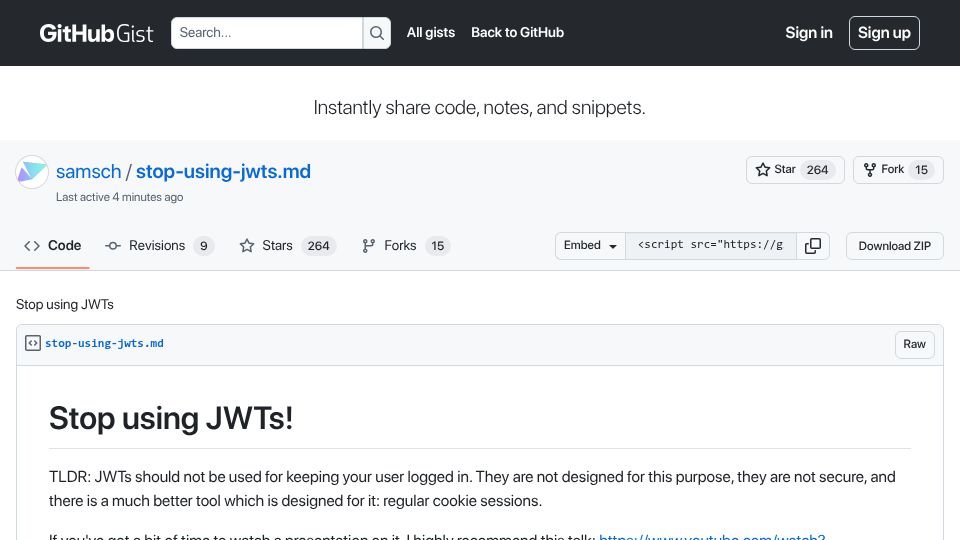Click the 'Stop using JWTs!' heading
960x540 pixels.
click(x=171, y=418)
